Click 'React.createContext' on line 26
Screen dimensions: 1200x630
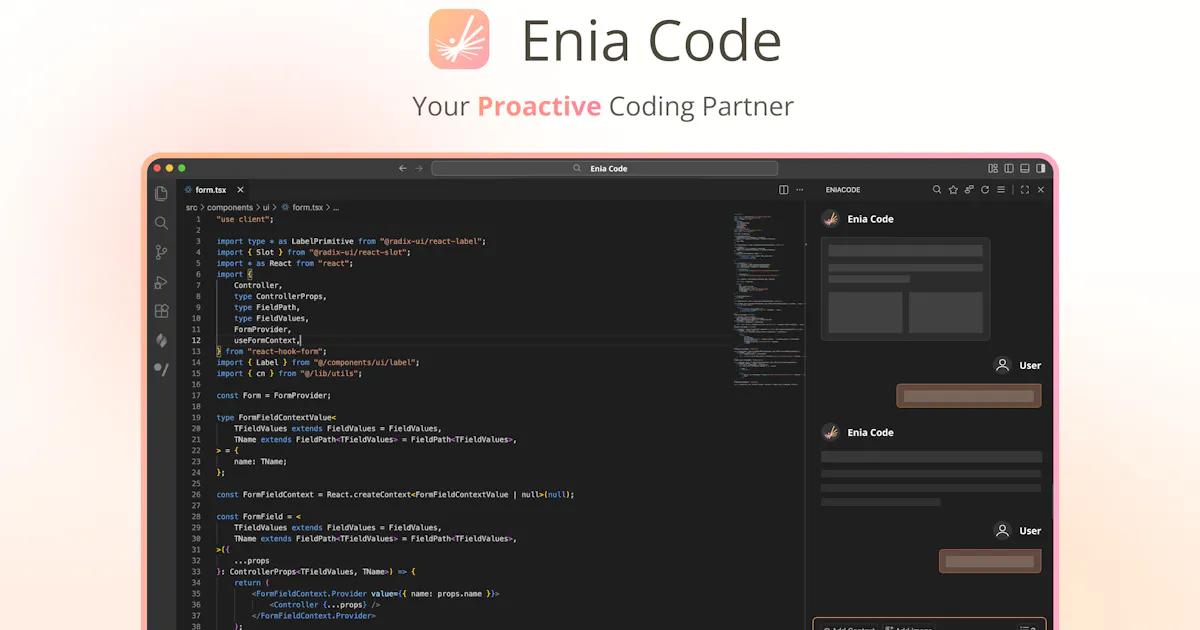click(368, 494)
